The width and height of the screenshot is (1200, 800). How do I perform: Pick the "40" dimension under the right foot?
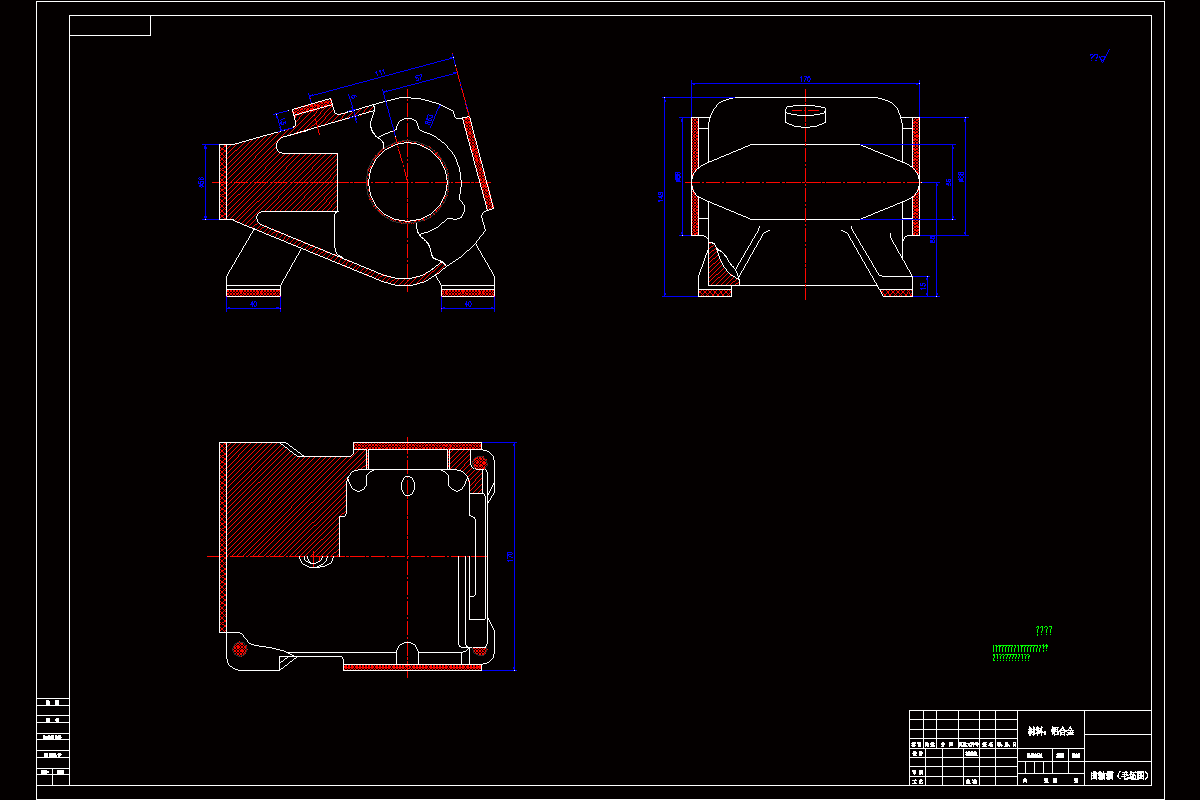pyautogui.click(x=468, y=303)
